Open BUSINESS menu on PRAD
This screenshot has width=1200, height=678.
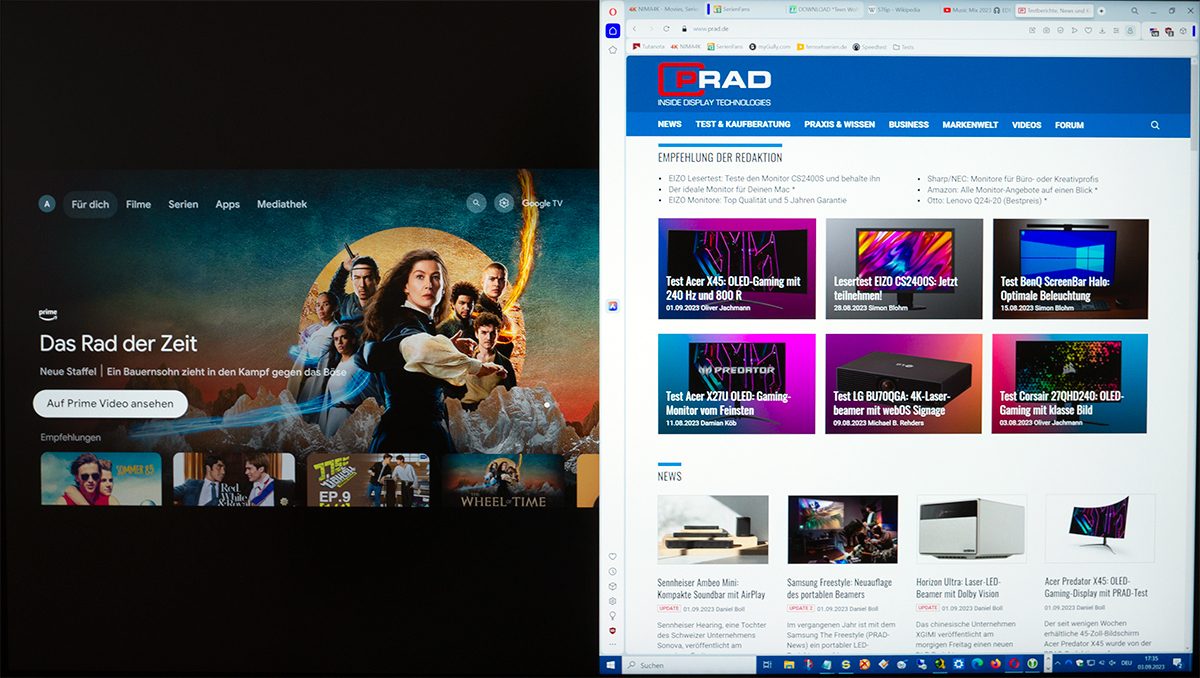click(x=908, y=125)
